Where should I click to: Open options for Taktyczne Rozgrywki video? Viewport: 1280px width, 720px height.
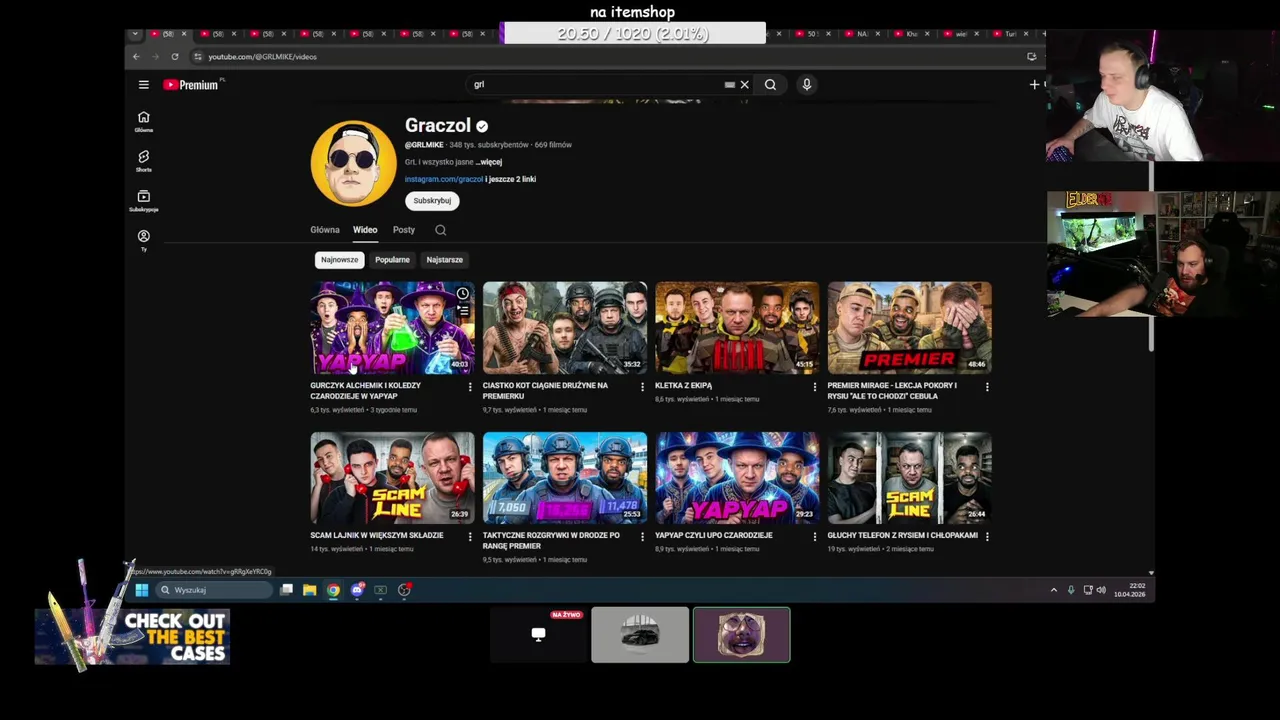pos(642,537)
